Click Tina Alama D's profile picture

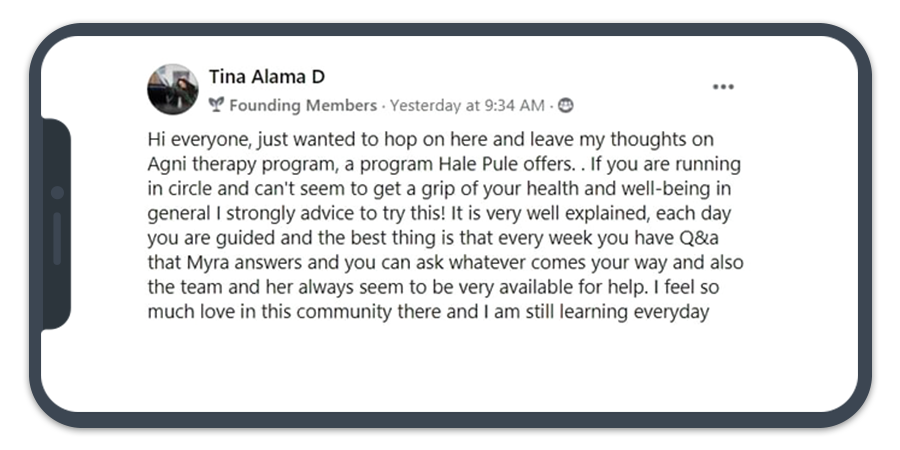pyautogui.click(x=172, y=89)
